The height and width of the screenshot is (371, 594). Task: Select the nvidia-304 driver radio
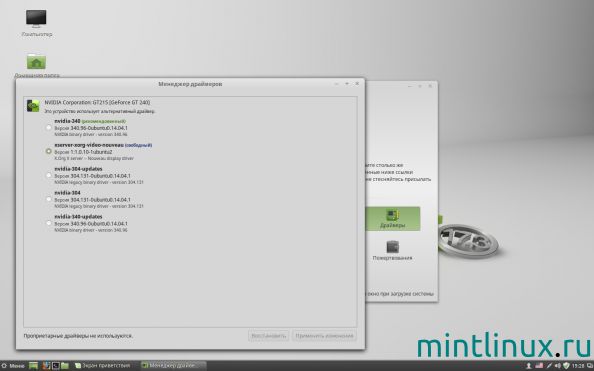point(48,199)
